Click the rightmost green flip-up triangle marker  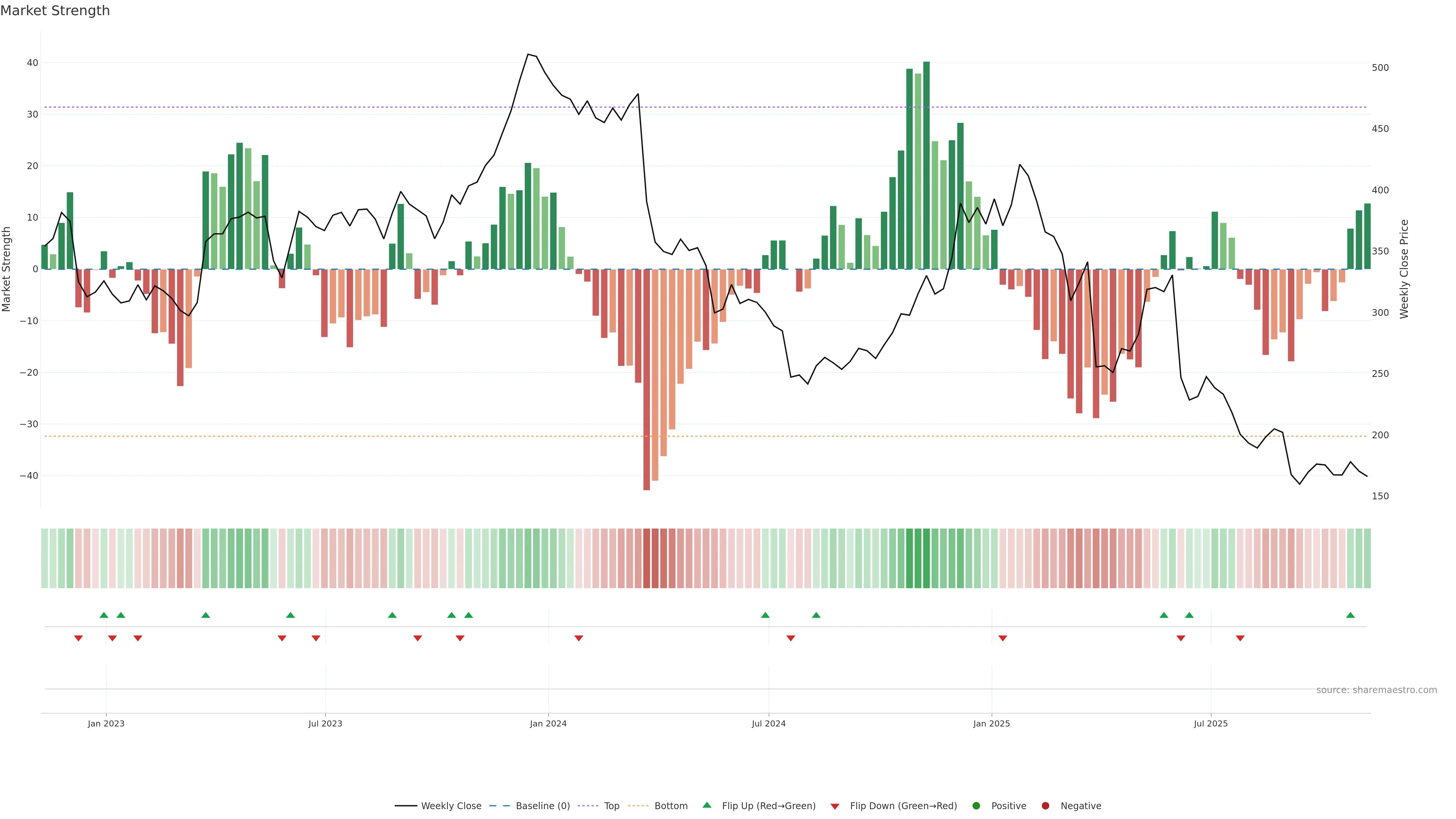click(1350, 615)
